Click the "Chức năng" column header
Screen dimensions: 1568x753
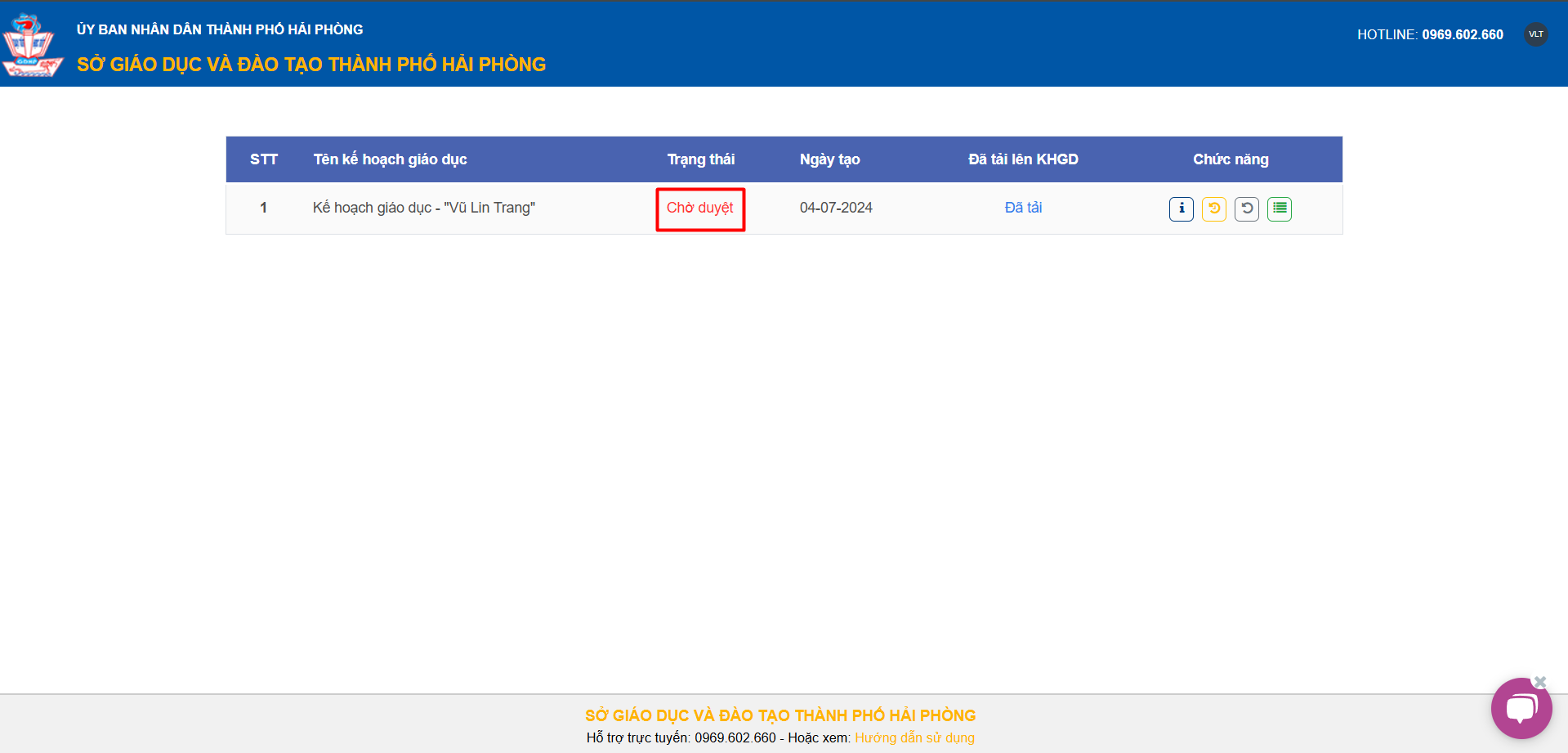[x=1231, y=159]
